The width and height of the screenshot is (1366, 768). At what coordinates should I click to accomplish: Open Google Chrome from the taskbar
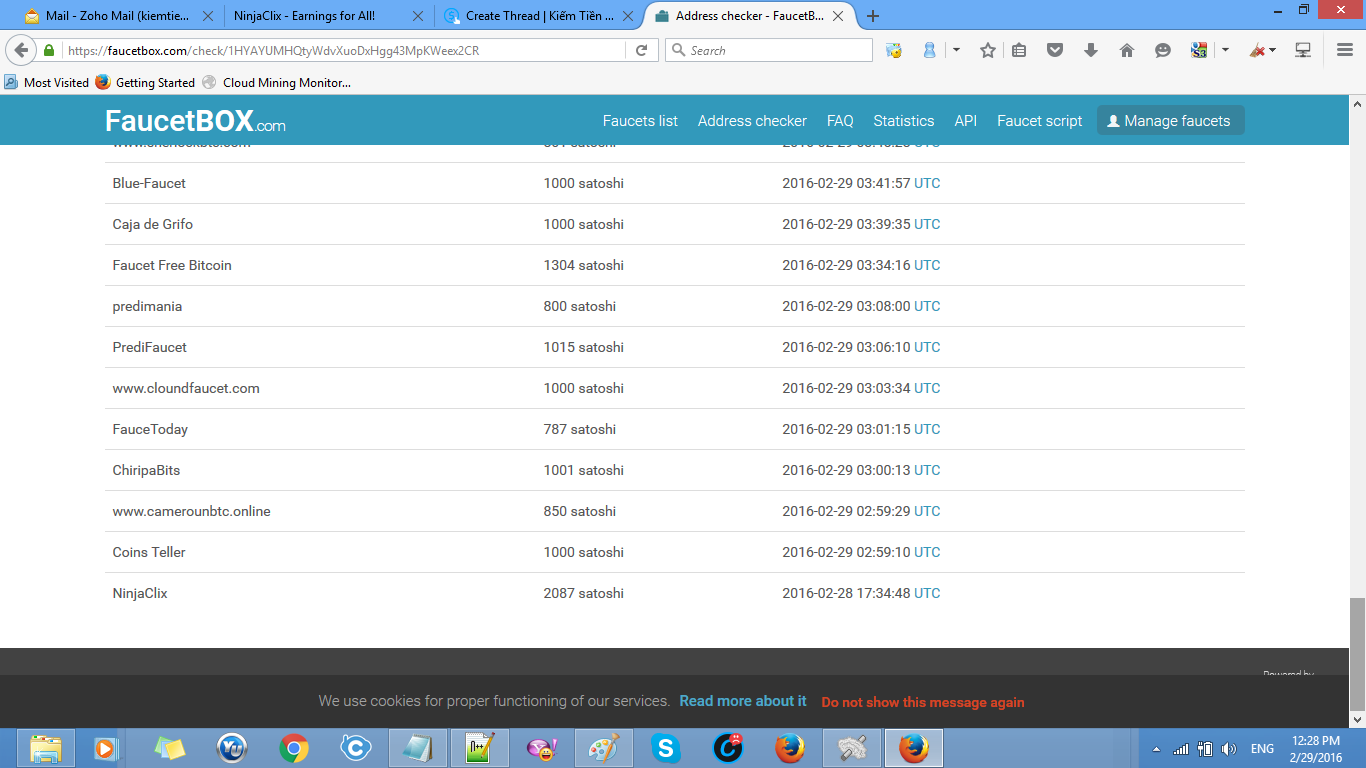(x=294, y=748)
